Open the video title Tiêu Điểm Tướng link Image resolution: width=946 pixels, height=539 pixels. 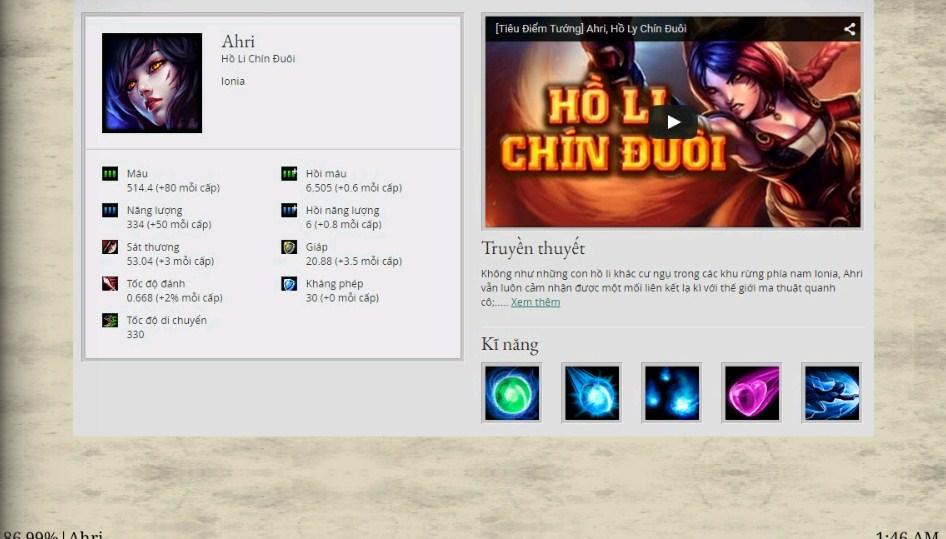coord(591,28)
